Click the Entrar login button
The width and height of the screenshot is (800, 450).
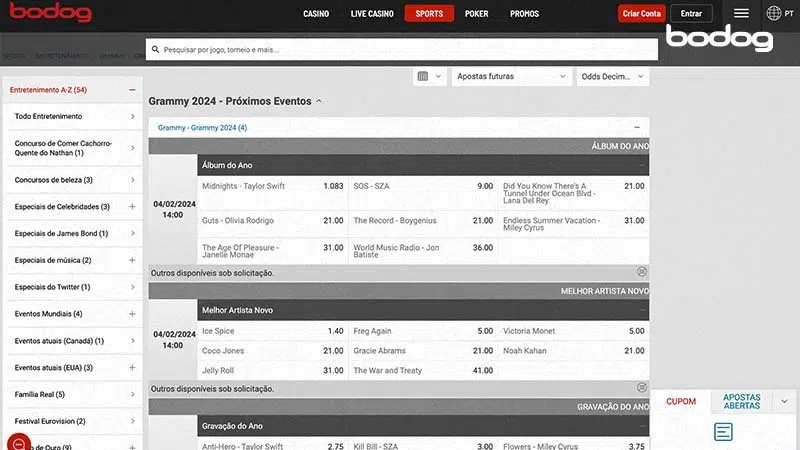coord(691,13)
